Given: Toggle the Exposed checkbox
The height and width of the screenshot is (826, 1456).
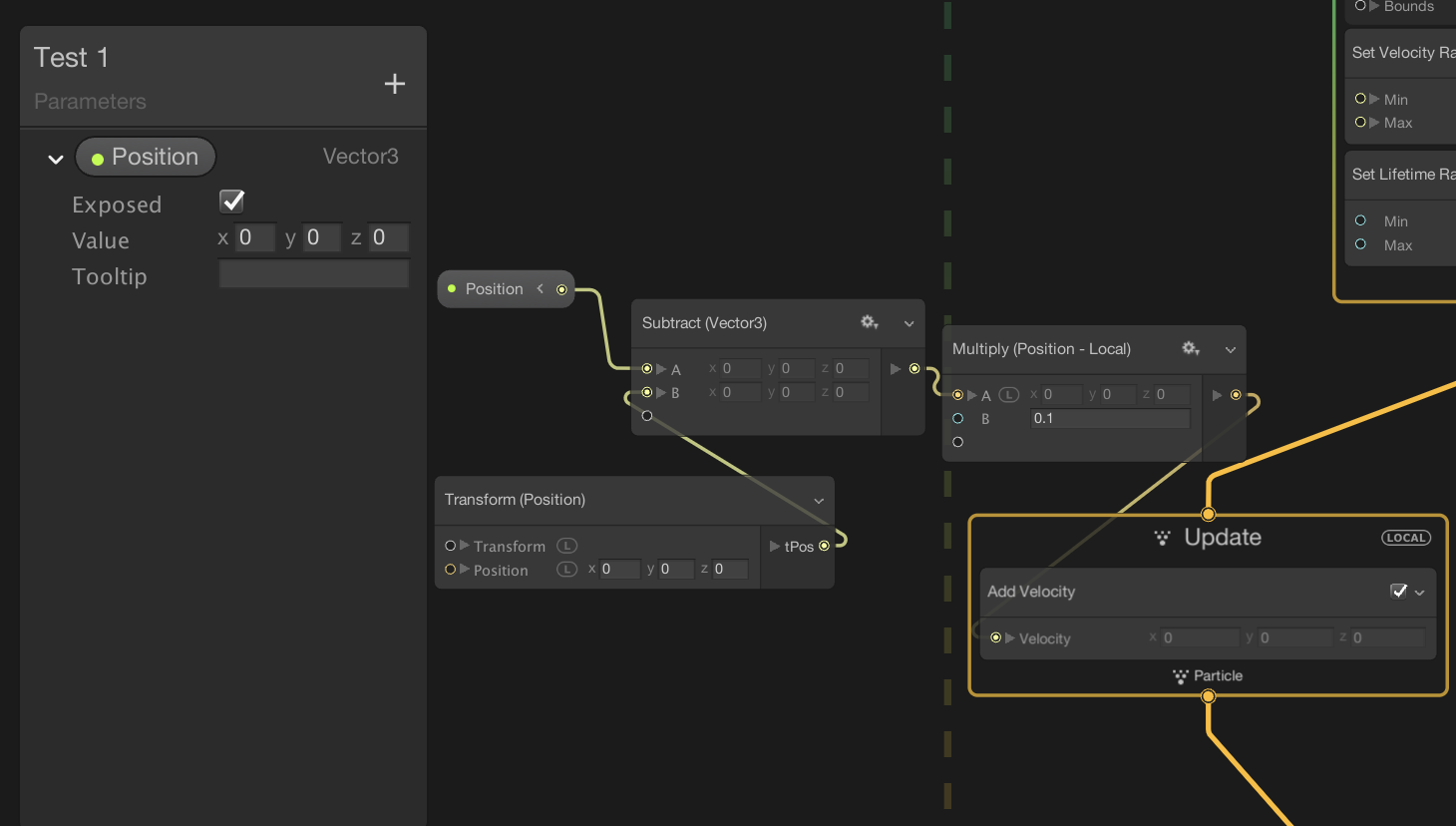Looking at the screenshot, I should [232, 202].
